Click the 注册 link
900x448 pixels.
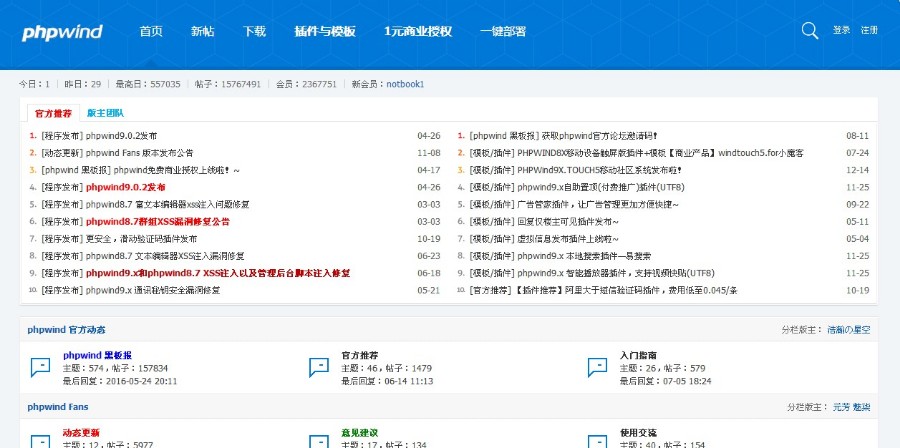(869, 30)
